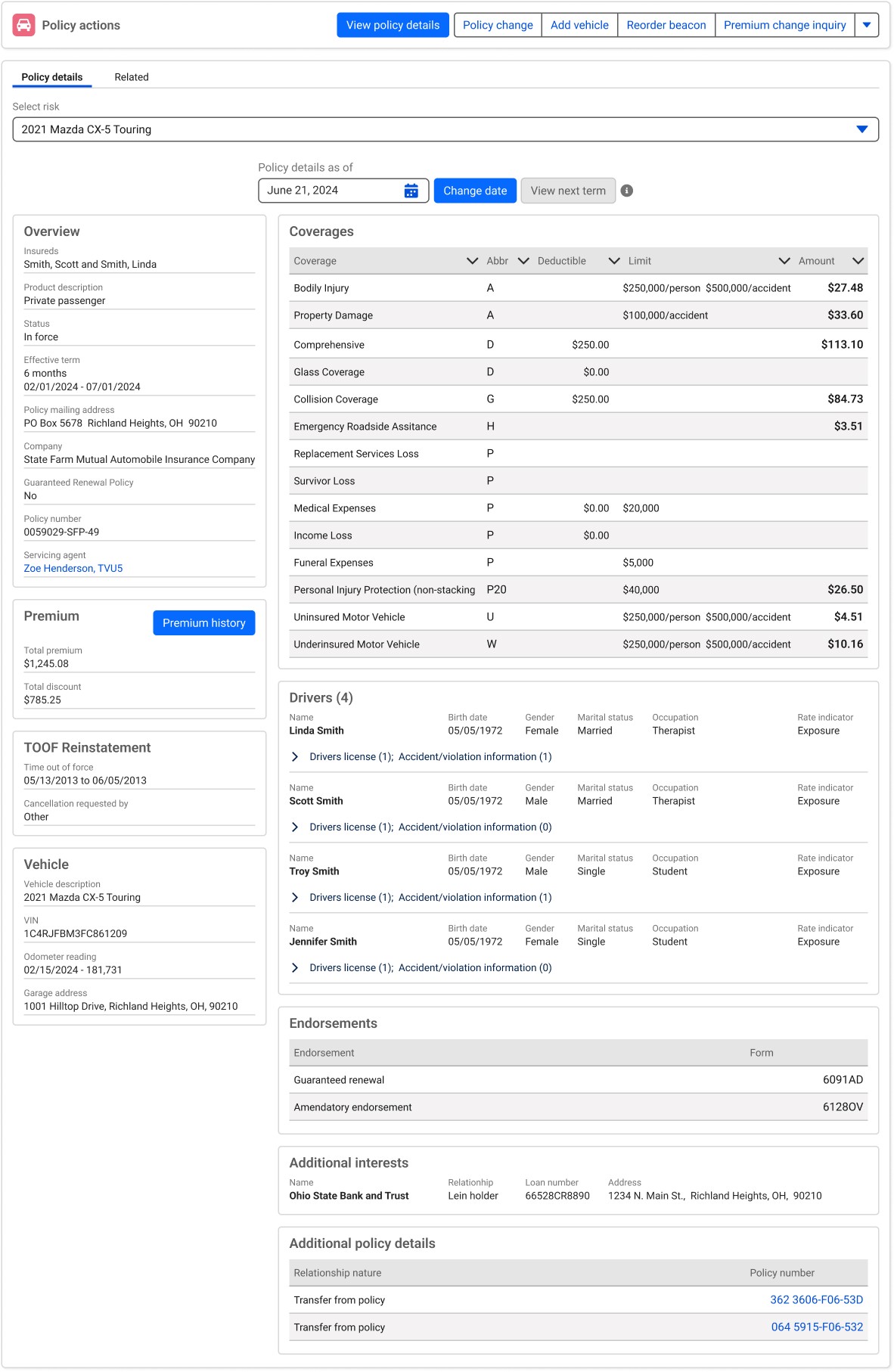
Task: Click Funeral Expenses limit $5,000
Action: (x=638, y=563)
